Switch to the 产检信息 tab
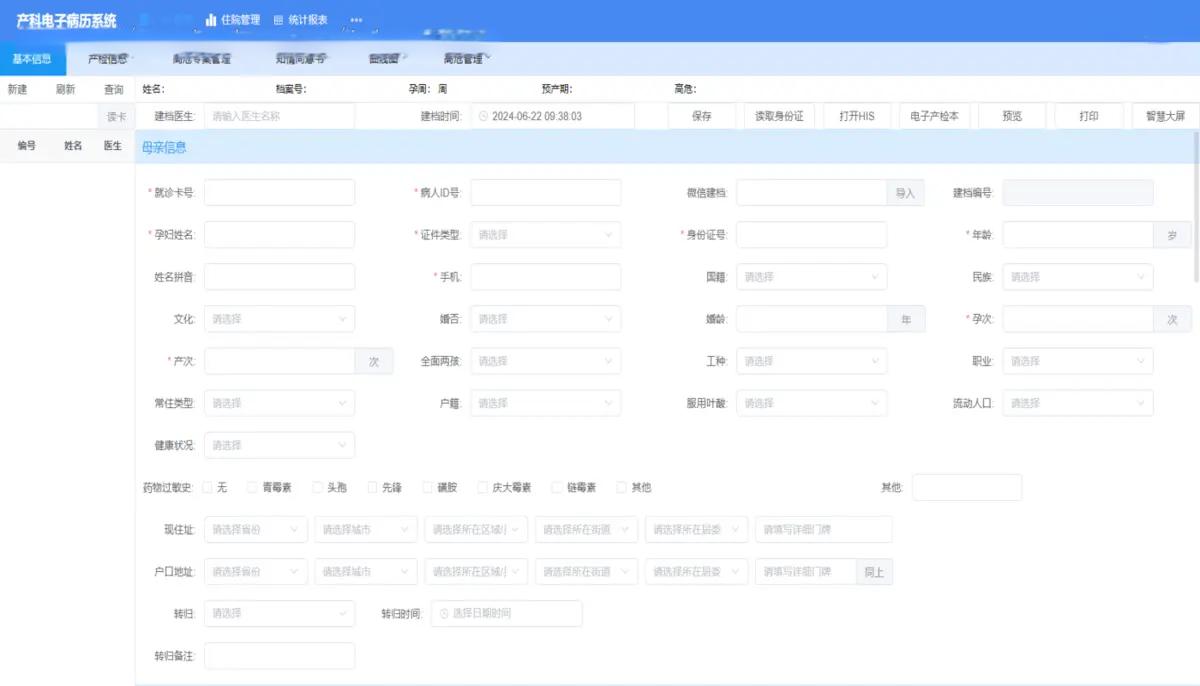Viewport: 1200px width, 686px height. point(109,59)
